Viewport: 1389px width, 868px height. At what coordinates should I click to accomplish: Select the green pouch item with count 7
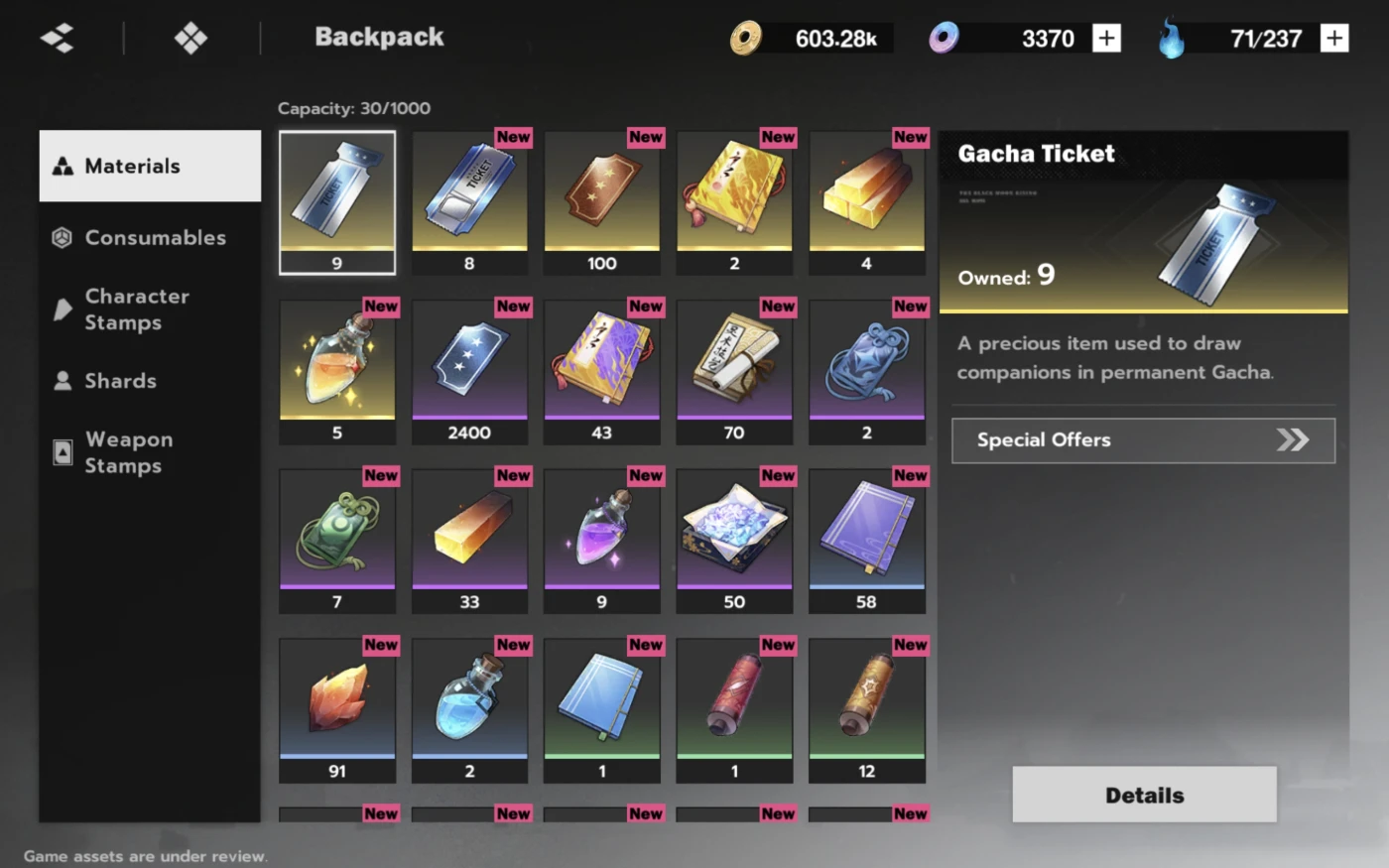tap(337, 541)
